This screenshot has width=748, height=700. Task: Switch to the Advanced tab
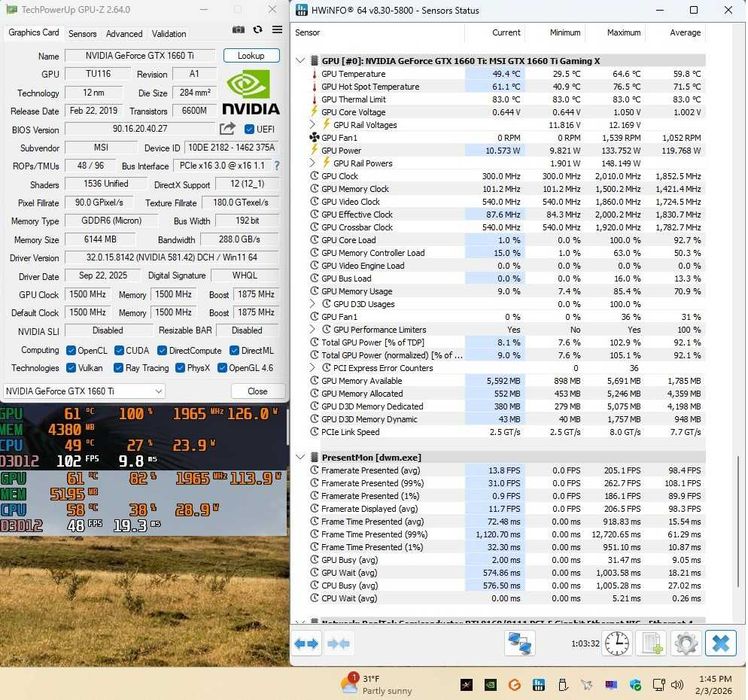tap(124, 33)
